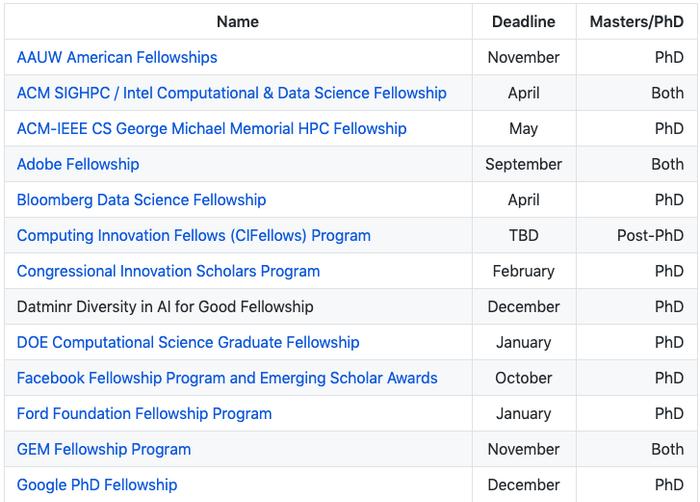This screenshot has height=502, width=700.
Task: Follow the GEM Fellowship Program link
Action: tap(104, 449)
